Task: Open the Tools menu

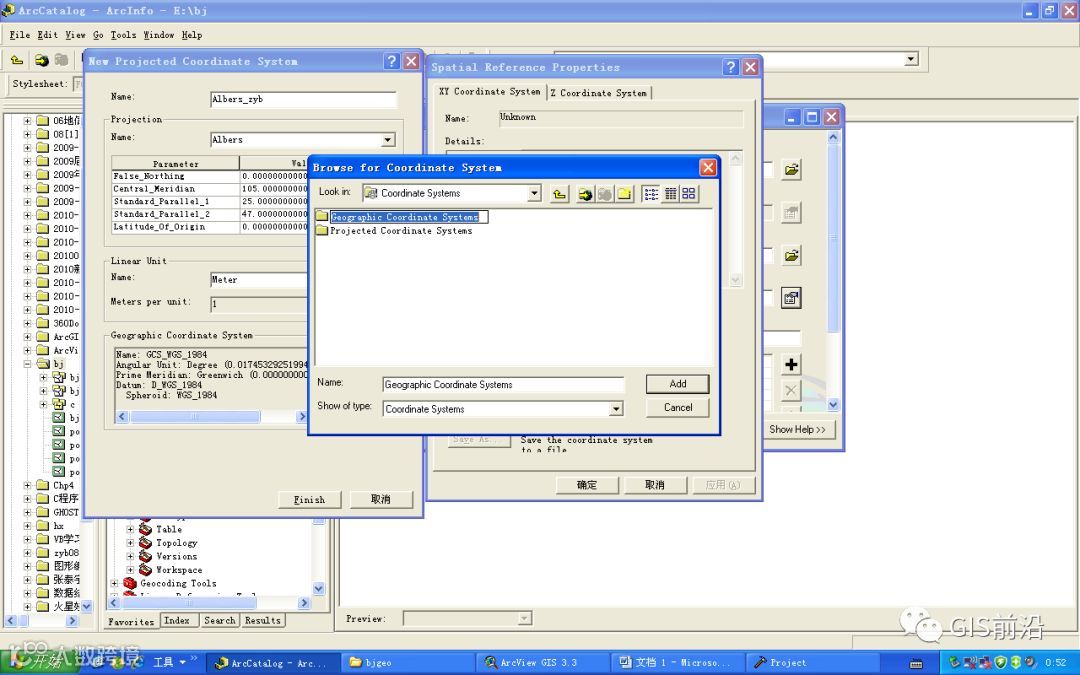Action: point(123,35)
